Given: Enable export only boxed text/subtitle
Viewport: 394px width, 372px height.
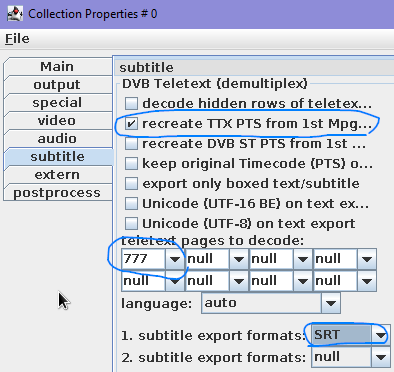Looking at the screenshot, I should click(131, 184).
